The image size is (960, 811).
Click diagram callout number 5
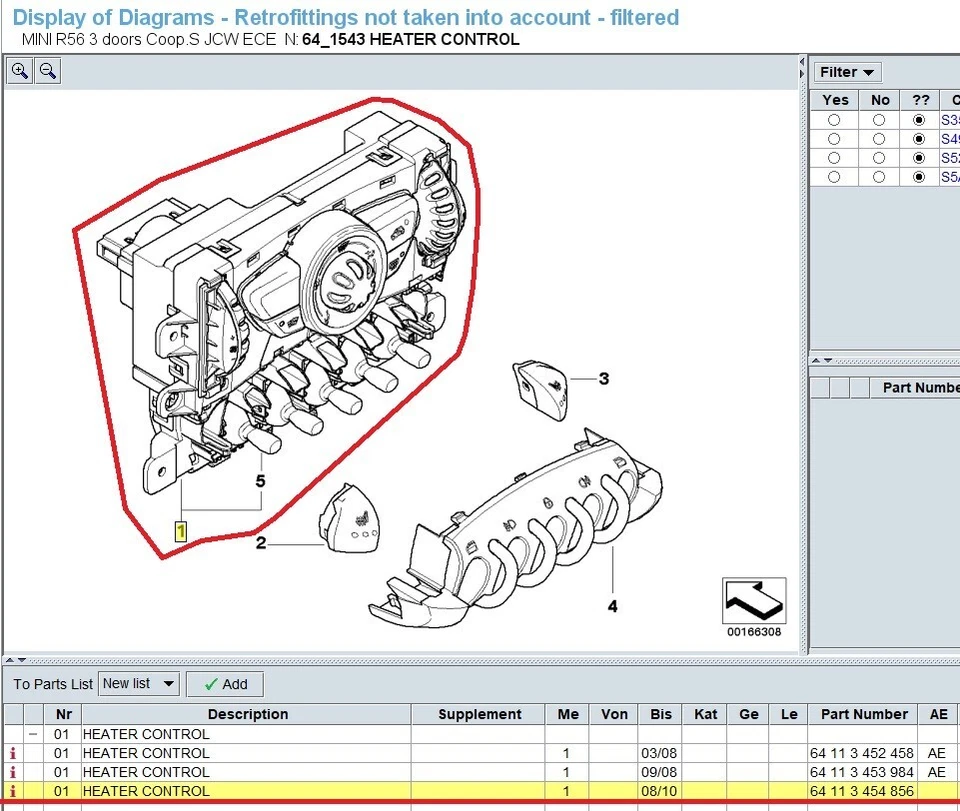(261, 481)
